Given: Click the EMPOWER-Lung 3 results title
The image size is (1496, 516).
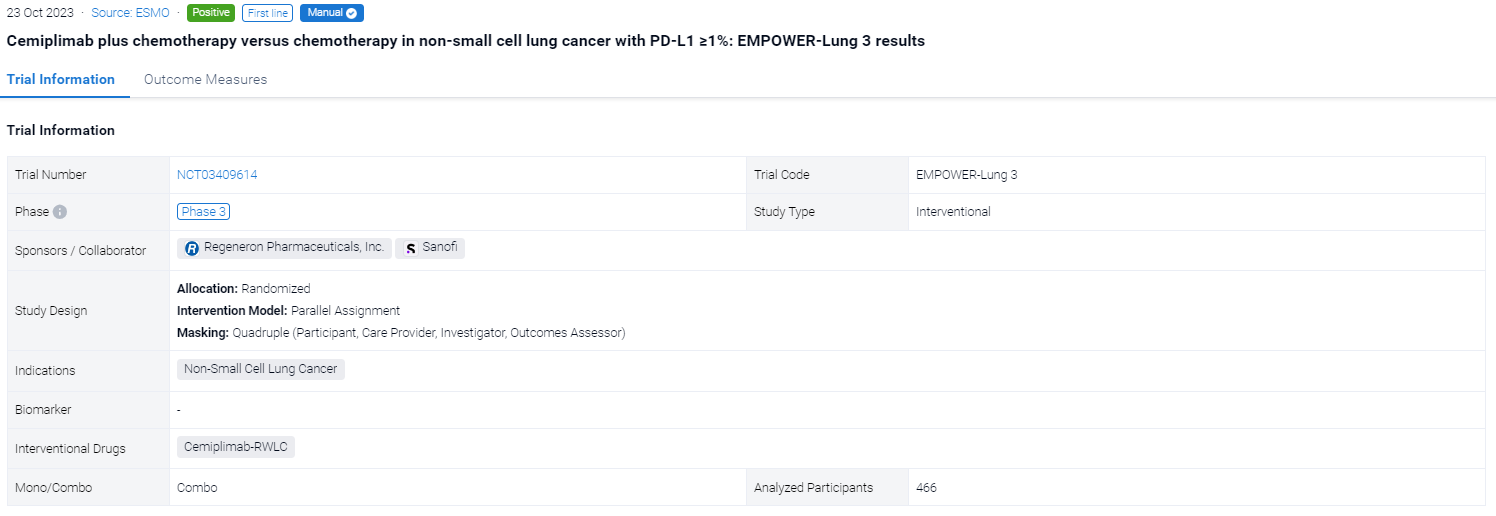Looking at the screenshot, I should pyautogui.click(x=465, y=41).
